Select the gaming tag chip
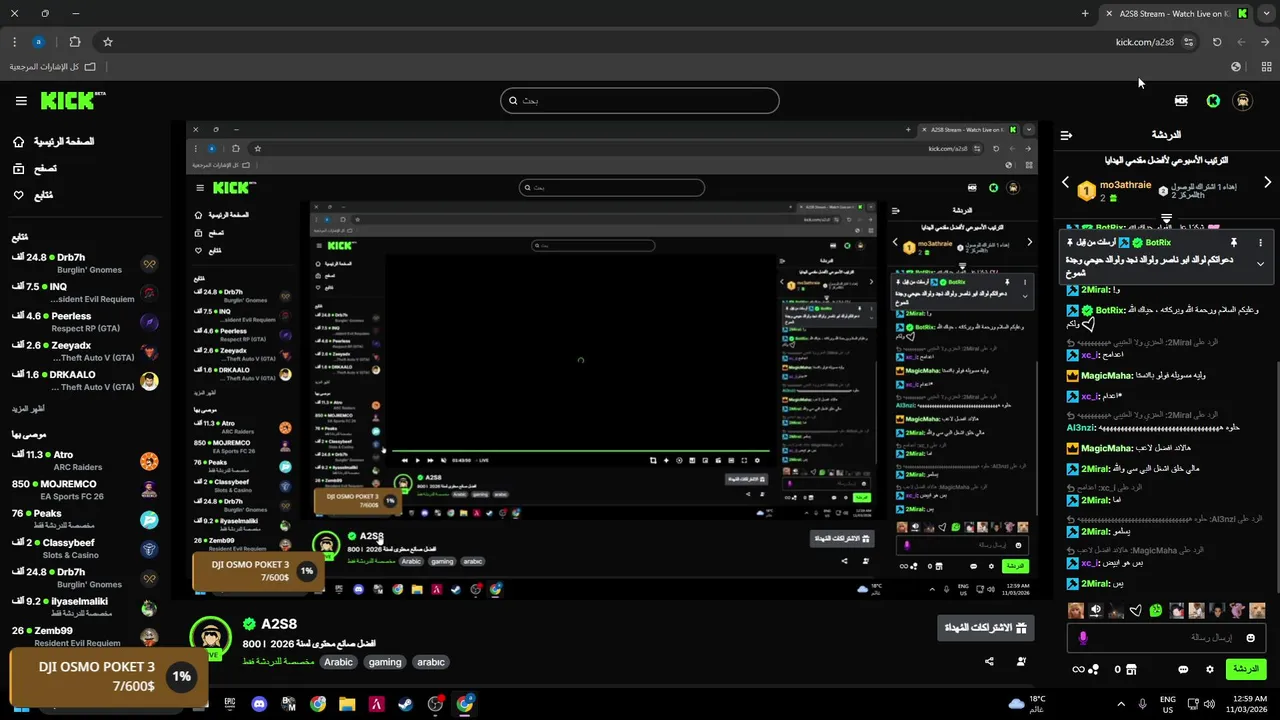 click(384, 662)
